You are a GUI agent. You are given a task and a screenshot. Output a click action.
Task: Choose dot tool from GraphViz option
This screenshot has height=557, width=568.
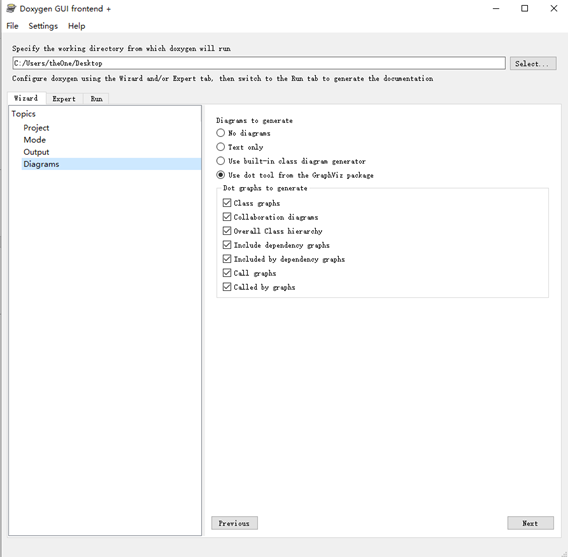295,175
